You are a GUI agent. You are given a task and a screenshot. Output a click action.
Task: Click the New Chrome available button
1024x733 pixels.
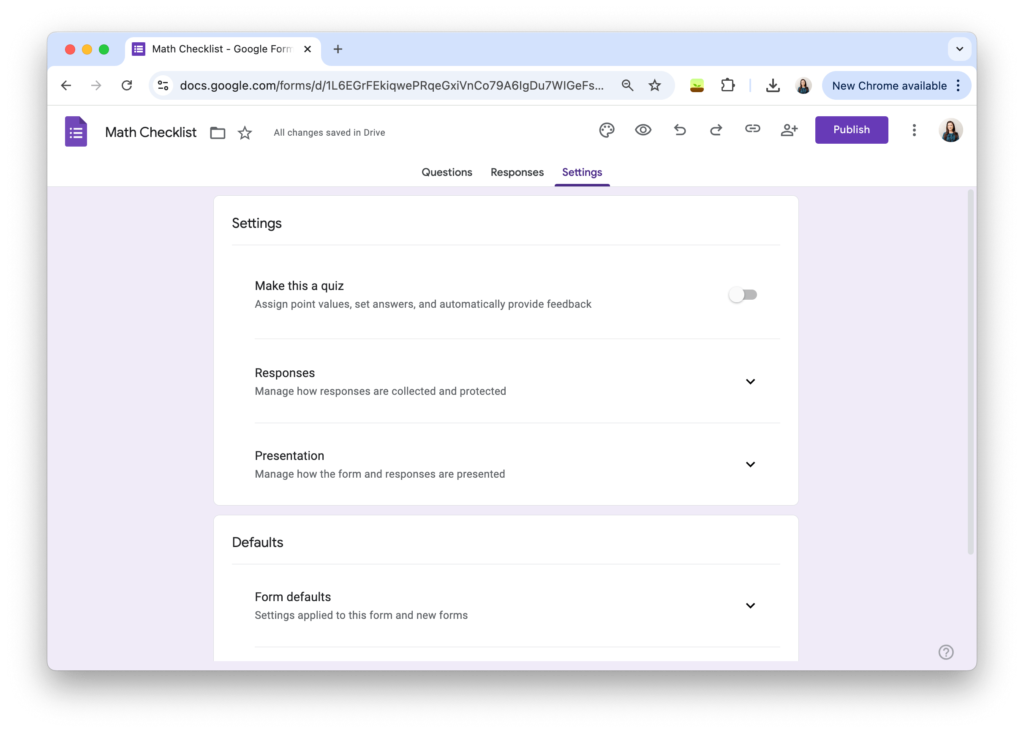point(890,85)
